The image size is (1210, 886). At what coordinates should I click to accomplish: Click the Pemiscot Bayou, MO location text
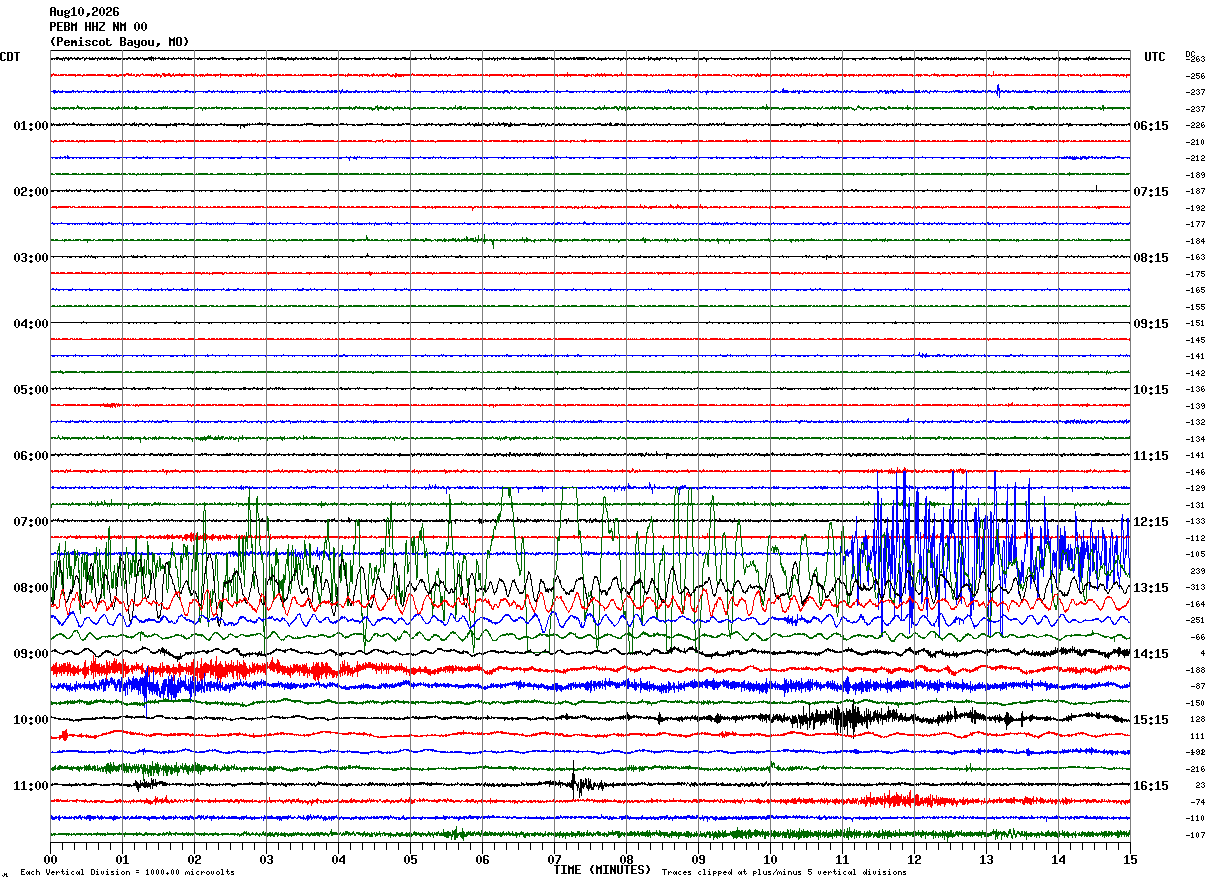(119, 42)
